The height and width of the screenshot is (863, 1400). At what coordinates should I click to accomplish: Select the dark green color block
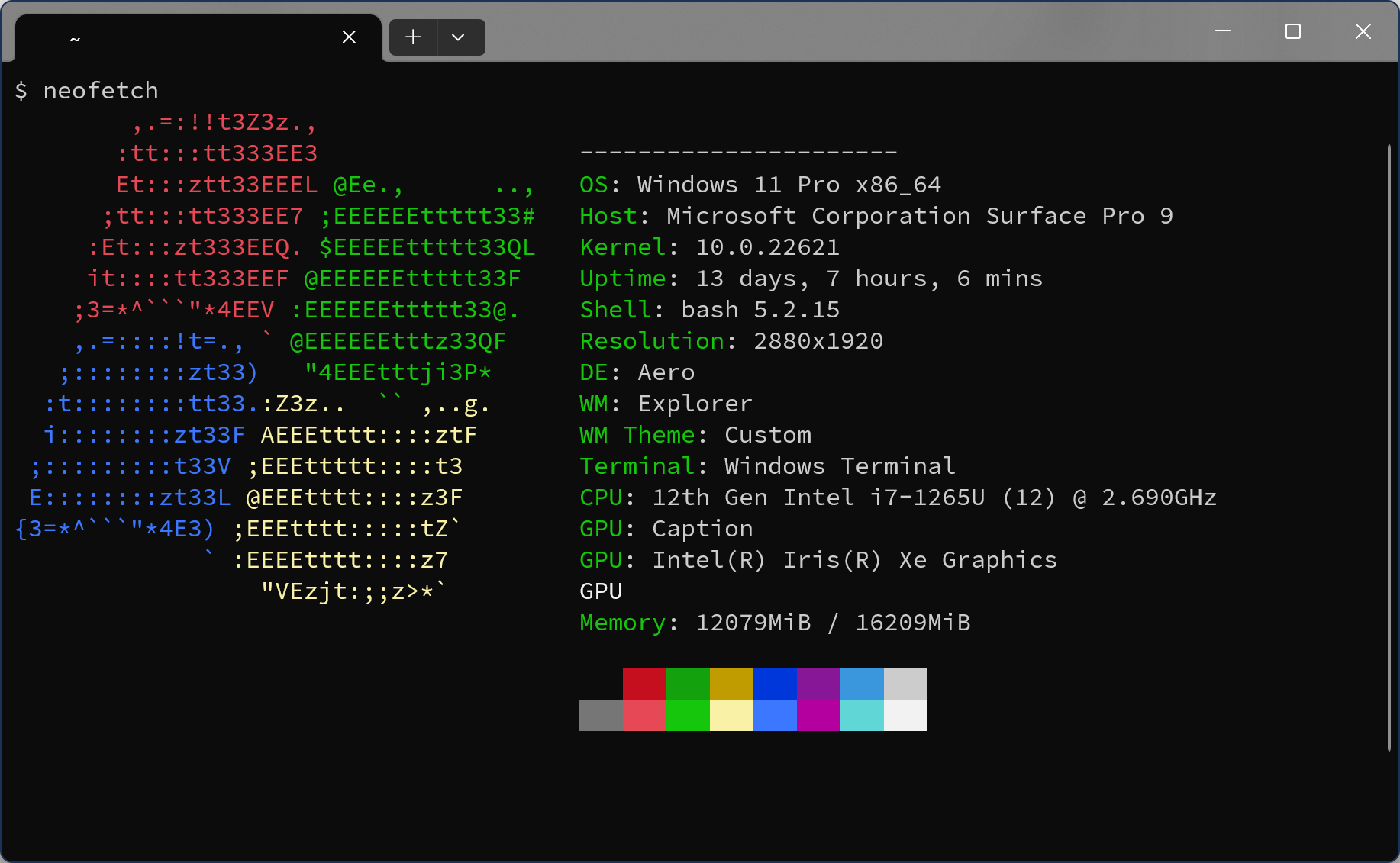click(688, 684)
